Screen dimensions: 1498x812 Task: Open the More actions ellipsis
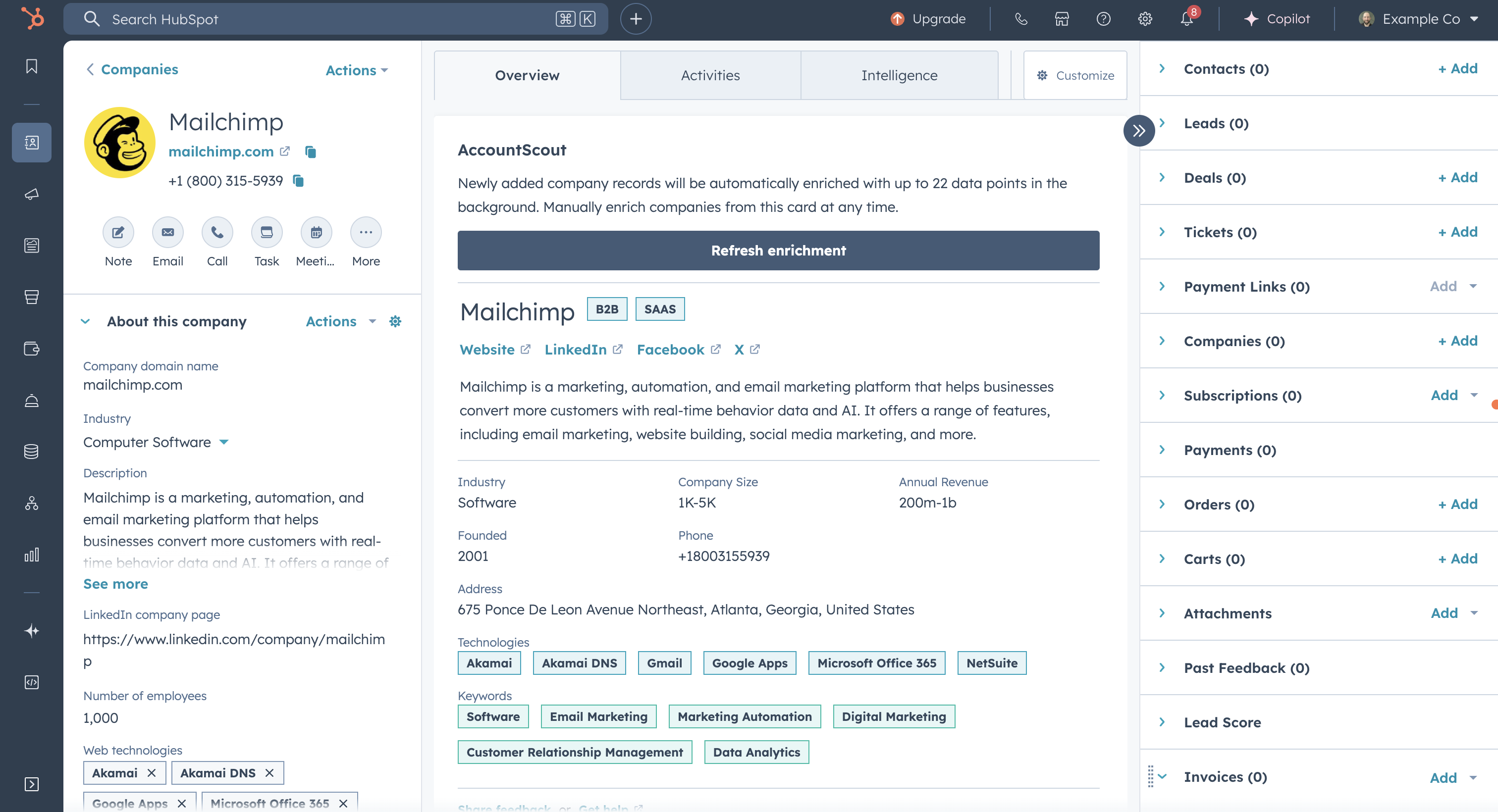[x=366, y=232]
